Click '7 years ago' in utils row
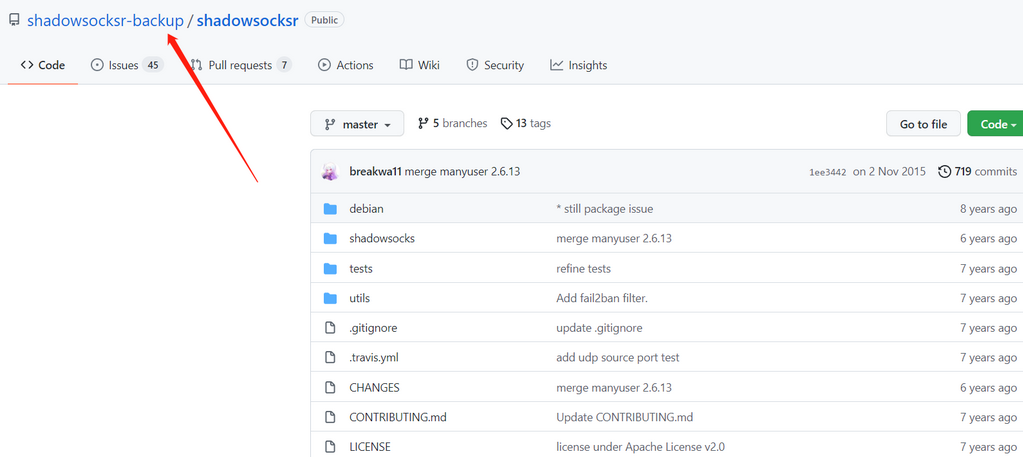The height and width of the screenshot is (457, 1023). coord(988,298)
